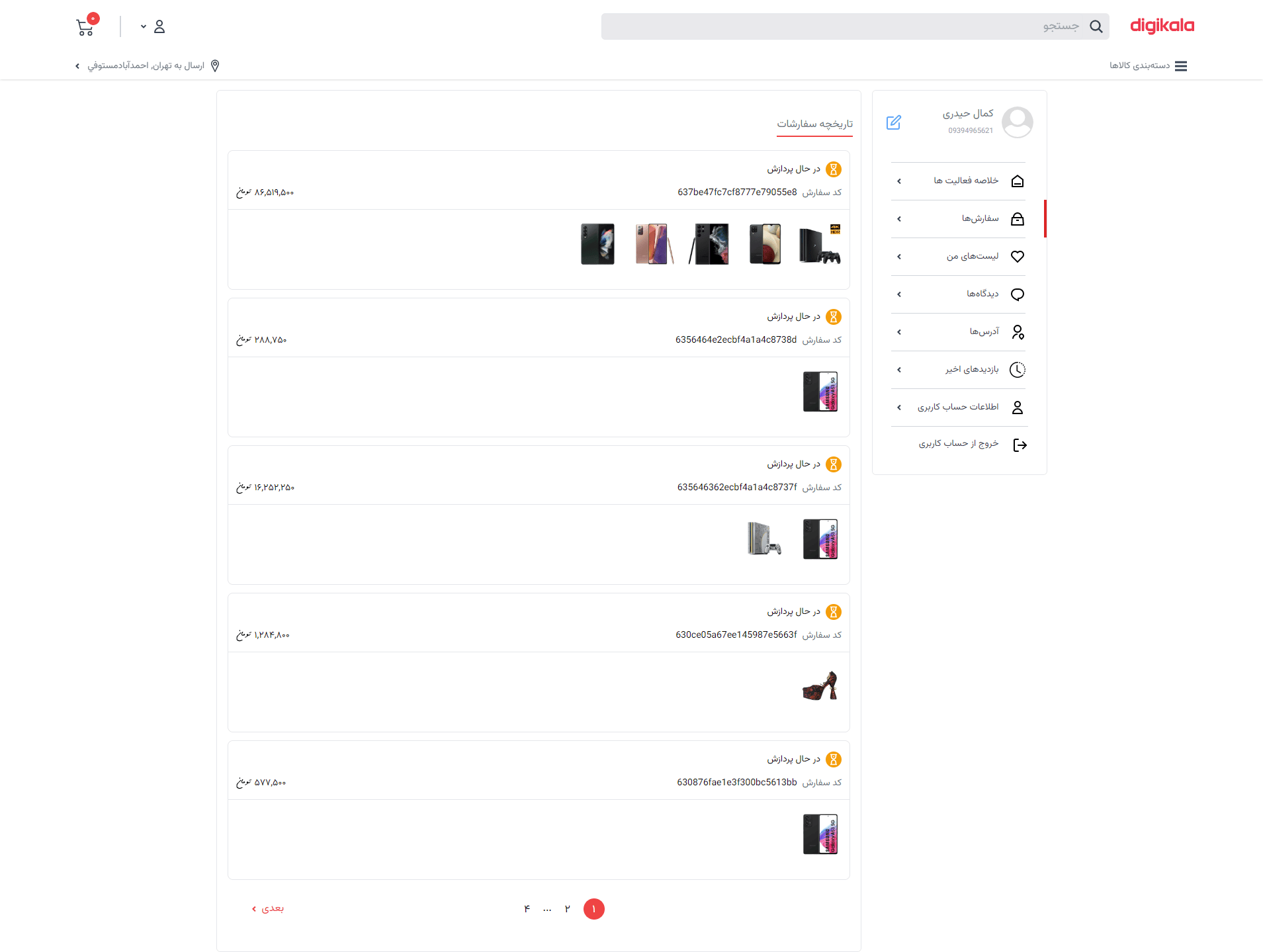Click the بعدی next page link
Screen dimensions: 1263x952
click(x=268, y=908)
